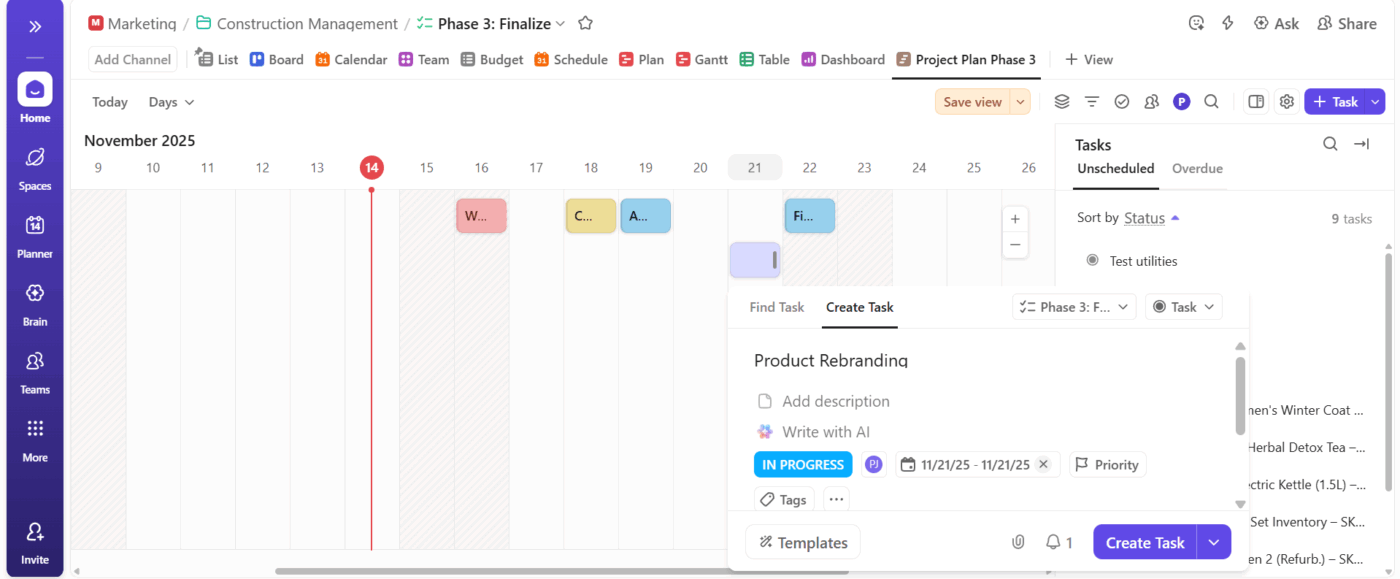Screen dimensions: 1400x579
Task: Click the calendar zoom in control
Action: click(1015, 218)
